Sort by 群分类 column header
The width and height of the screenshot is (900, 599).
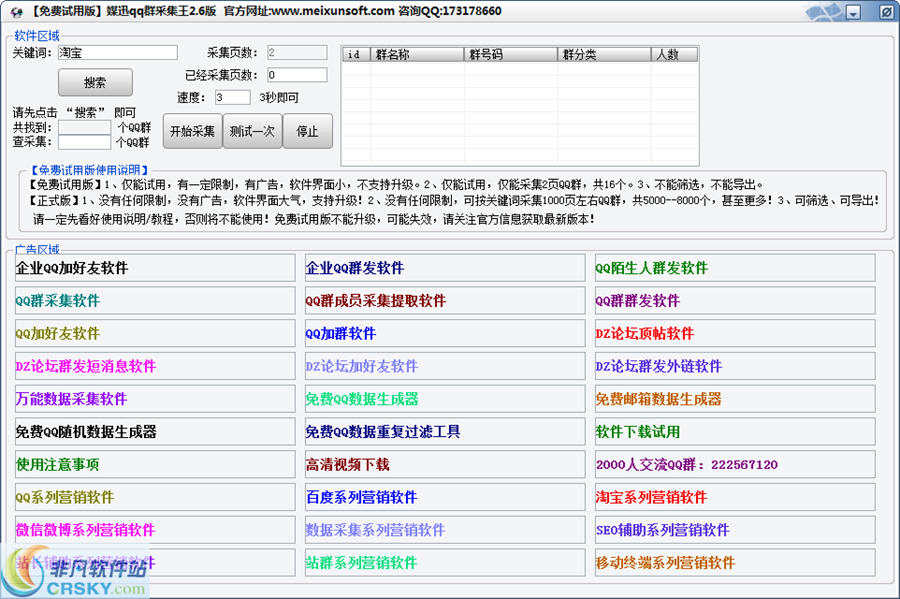tap(604, 55)
